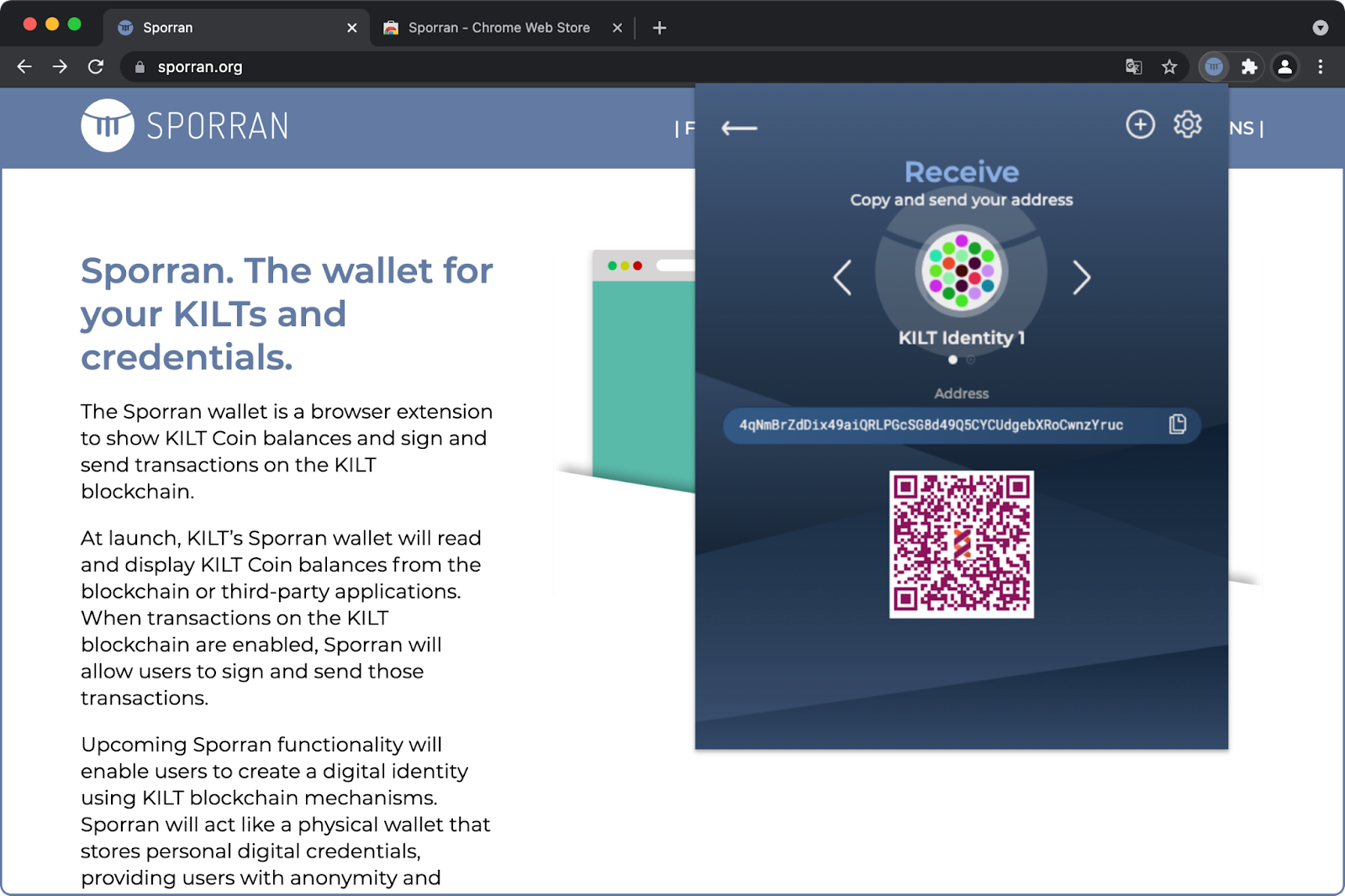1345x896 pixels.
Task: Select the second identity pagination dot
Action: coord(970,360)
